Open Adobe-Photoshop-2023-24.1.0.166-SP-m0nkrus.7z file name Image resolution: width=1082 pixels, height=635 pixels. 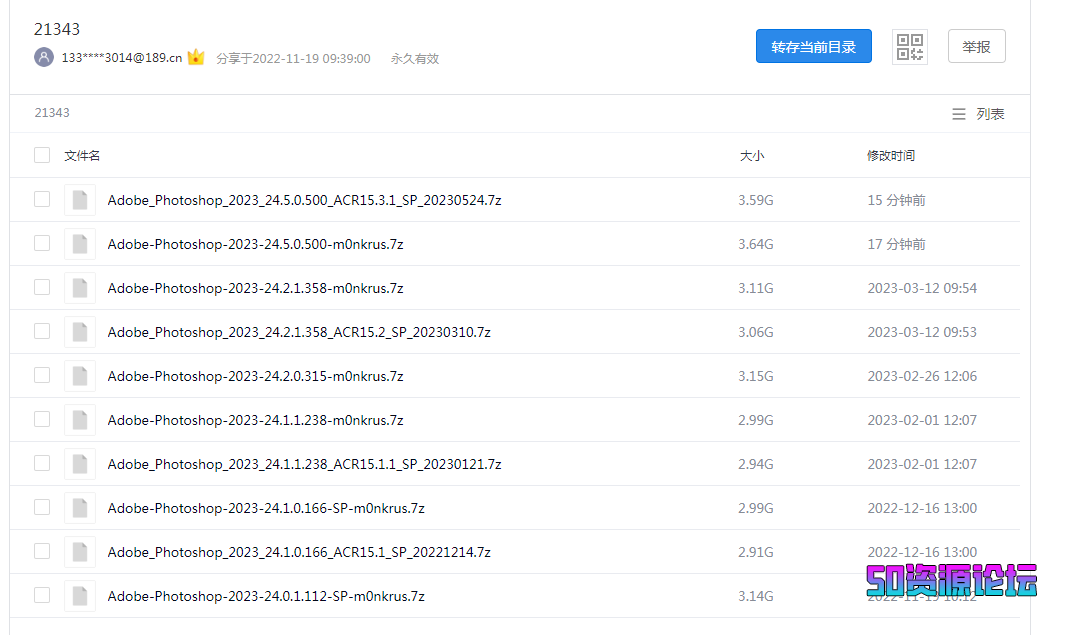coord(266,509)
